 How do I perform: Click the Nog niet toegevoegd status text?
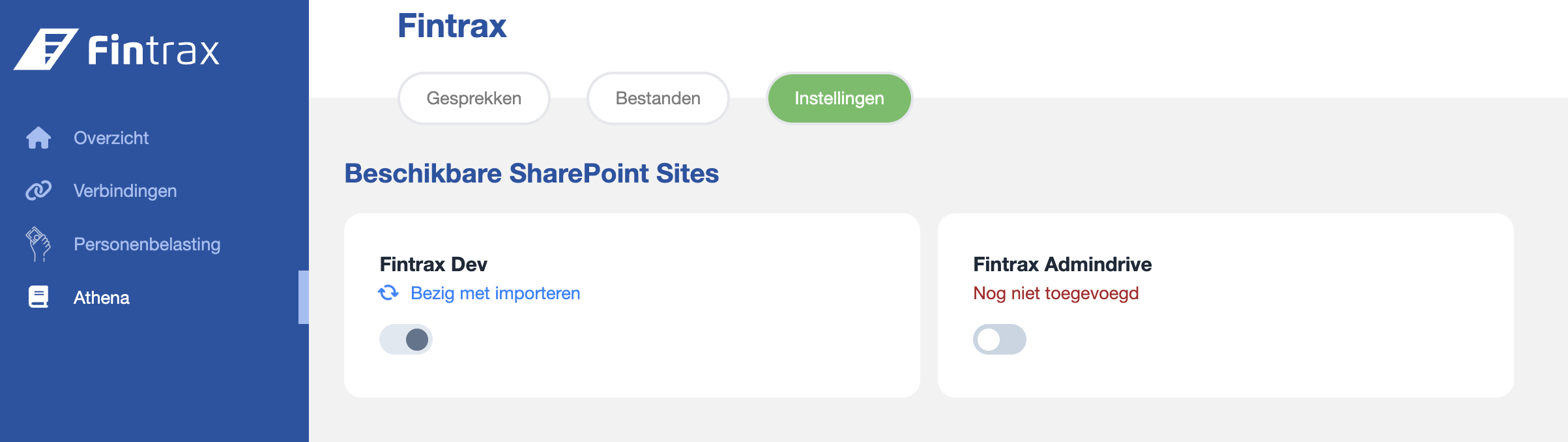[1056, 293]
